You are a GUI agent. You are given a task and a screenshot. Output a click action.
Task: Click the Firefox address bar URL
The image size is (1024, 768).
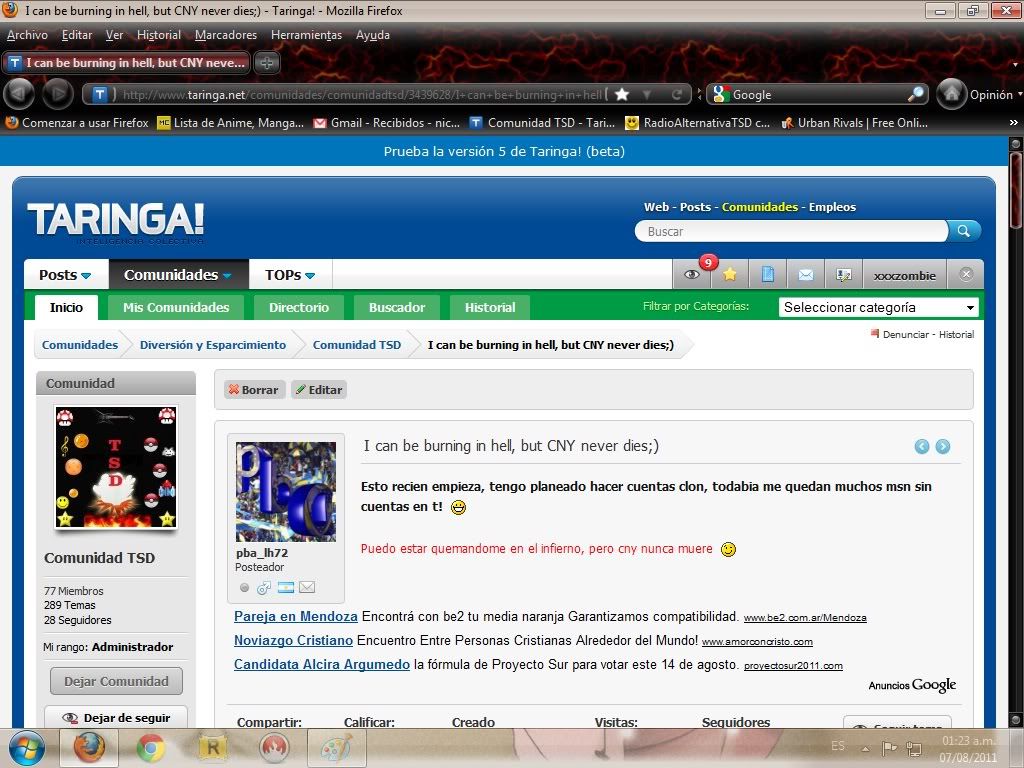point(362,95)
